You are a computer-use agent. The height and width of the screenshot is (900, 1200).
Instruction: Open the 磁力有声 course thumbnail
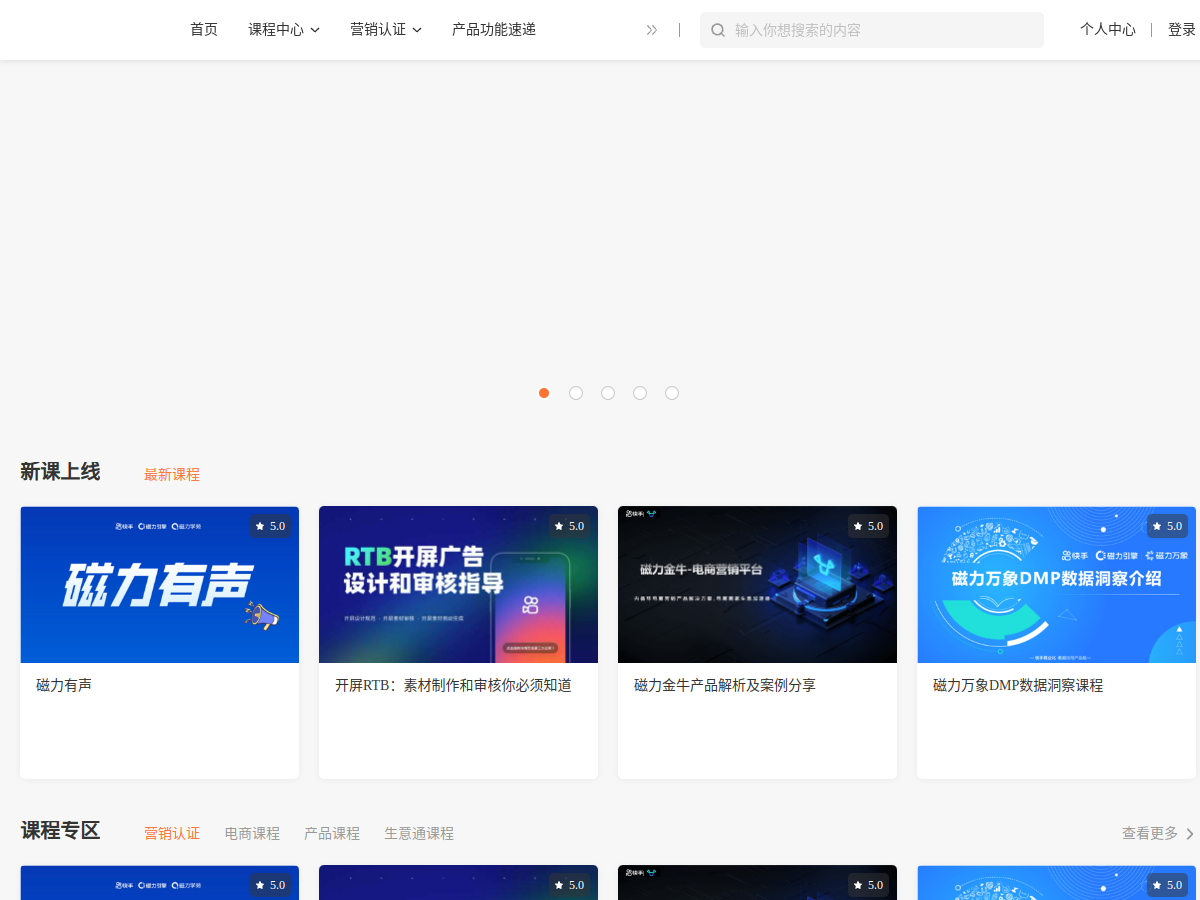point(160,585)
